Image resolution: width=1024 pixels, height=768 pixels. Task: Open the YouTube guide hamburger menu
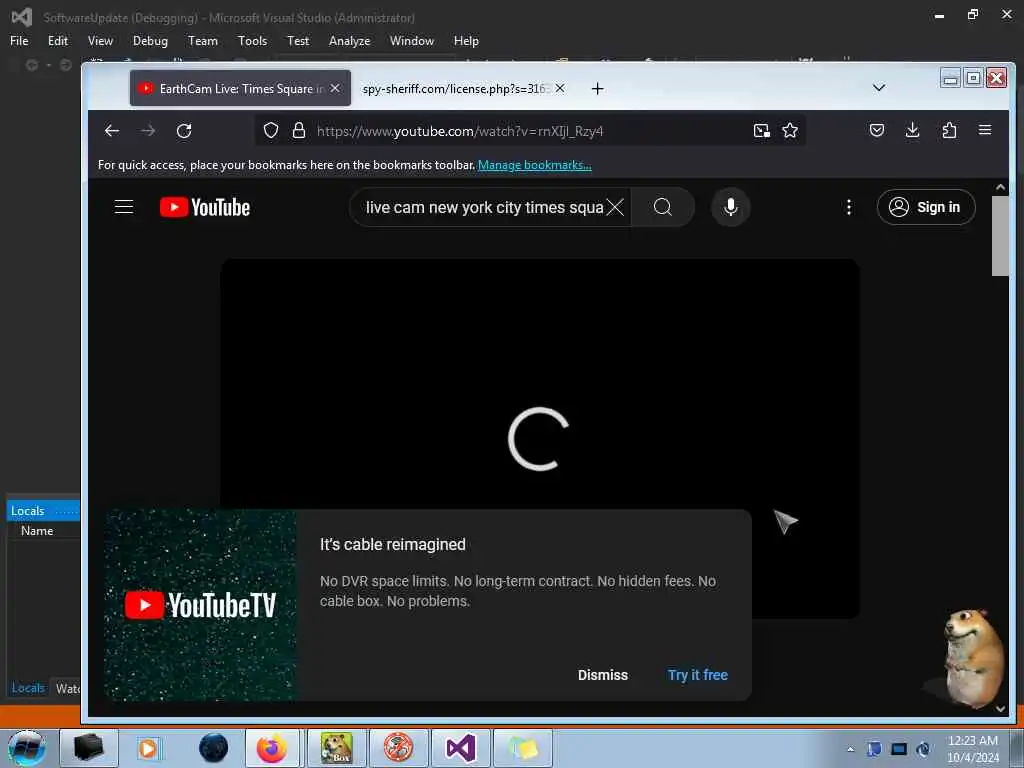tap(124, 207)
